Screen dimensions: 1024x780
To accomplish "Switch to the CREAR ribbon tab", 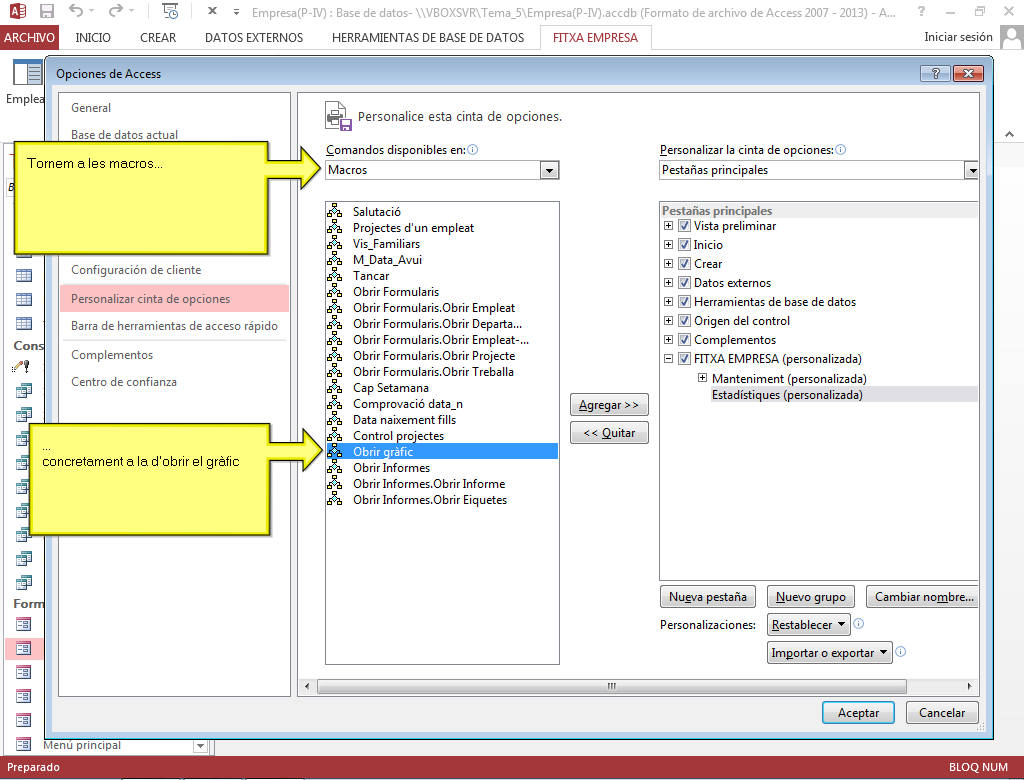I will click(158, 38).
